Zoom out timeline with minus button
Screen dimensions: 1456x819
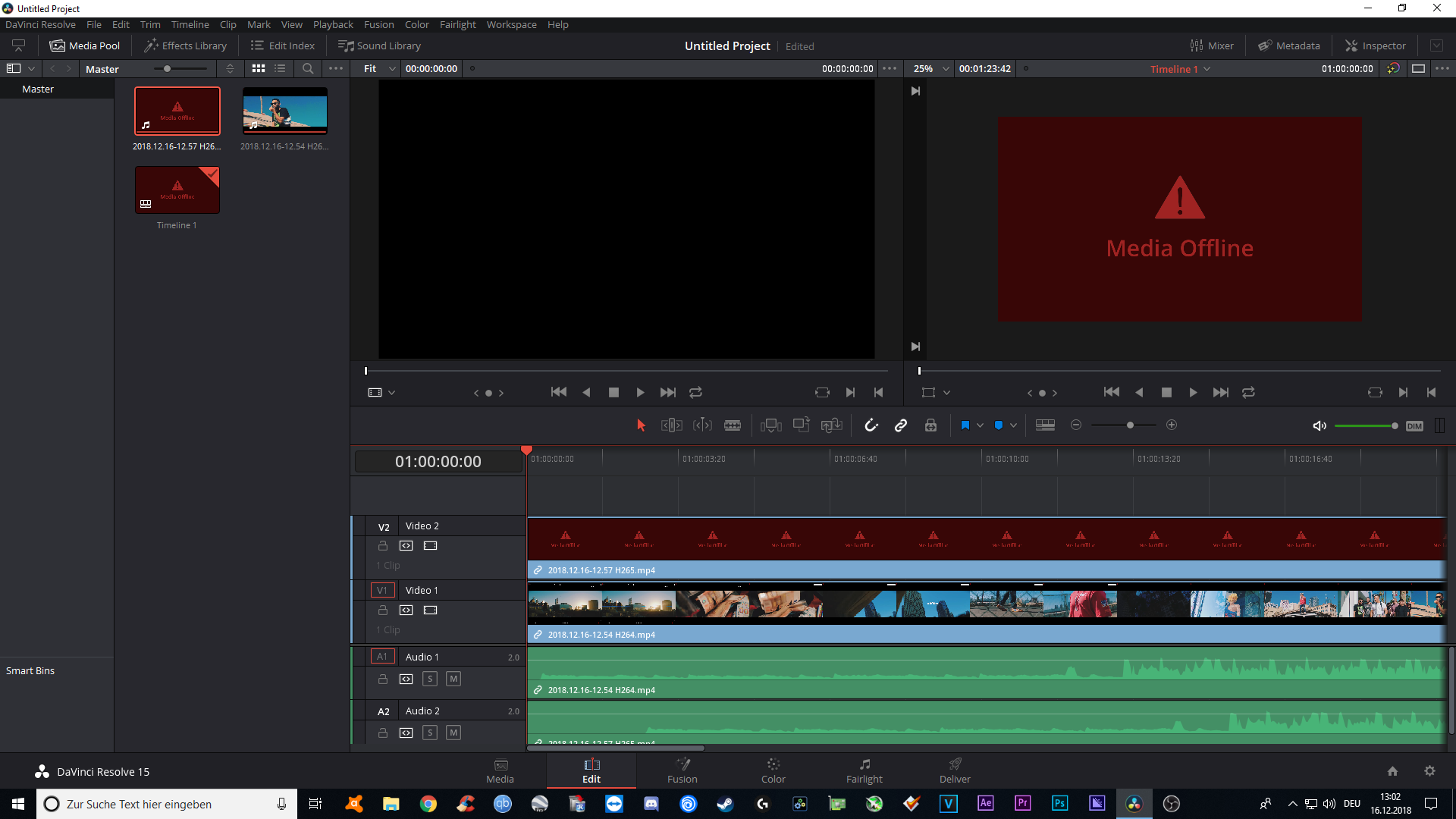coord(1075,425)
